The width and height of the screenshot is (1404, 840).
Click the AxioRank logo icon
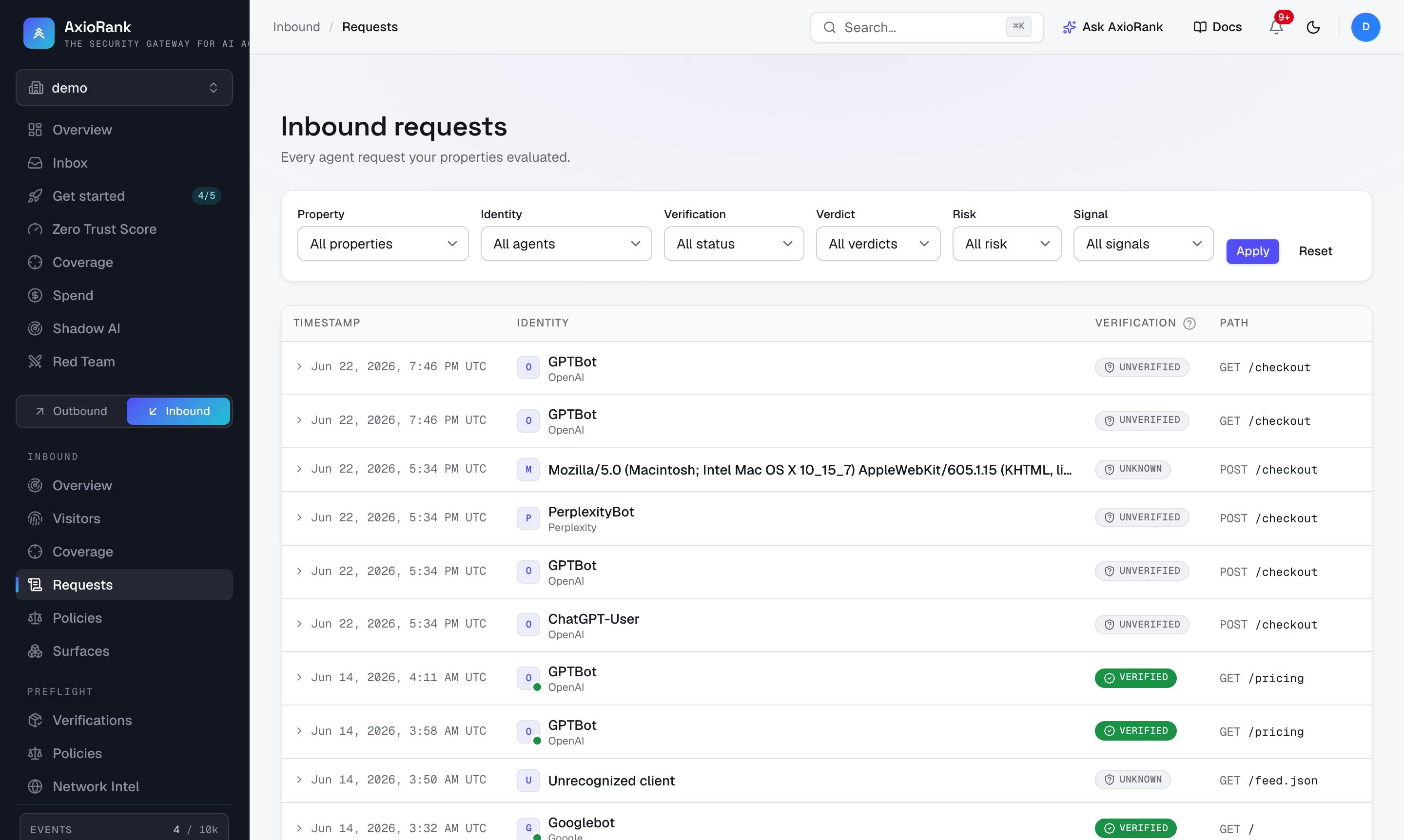coord(39,33)
